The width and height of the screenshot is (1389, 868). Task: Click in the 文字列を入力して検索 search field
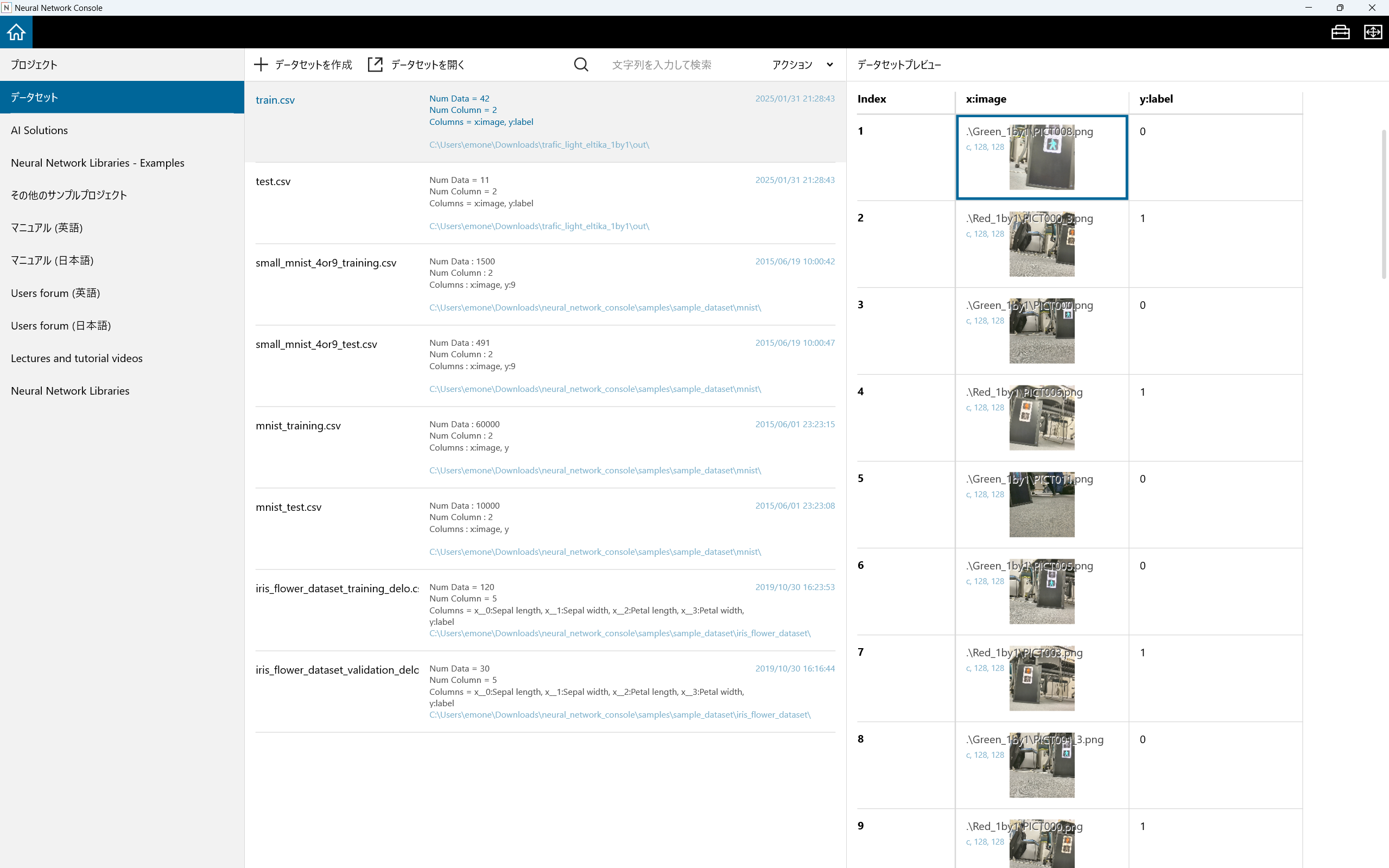tap(683, 64)
